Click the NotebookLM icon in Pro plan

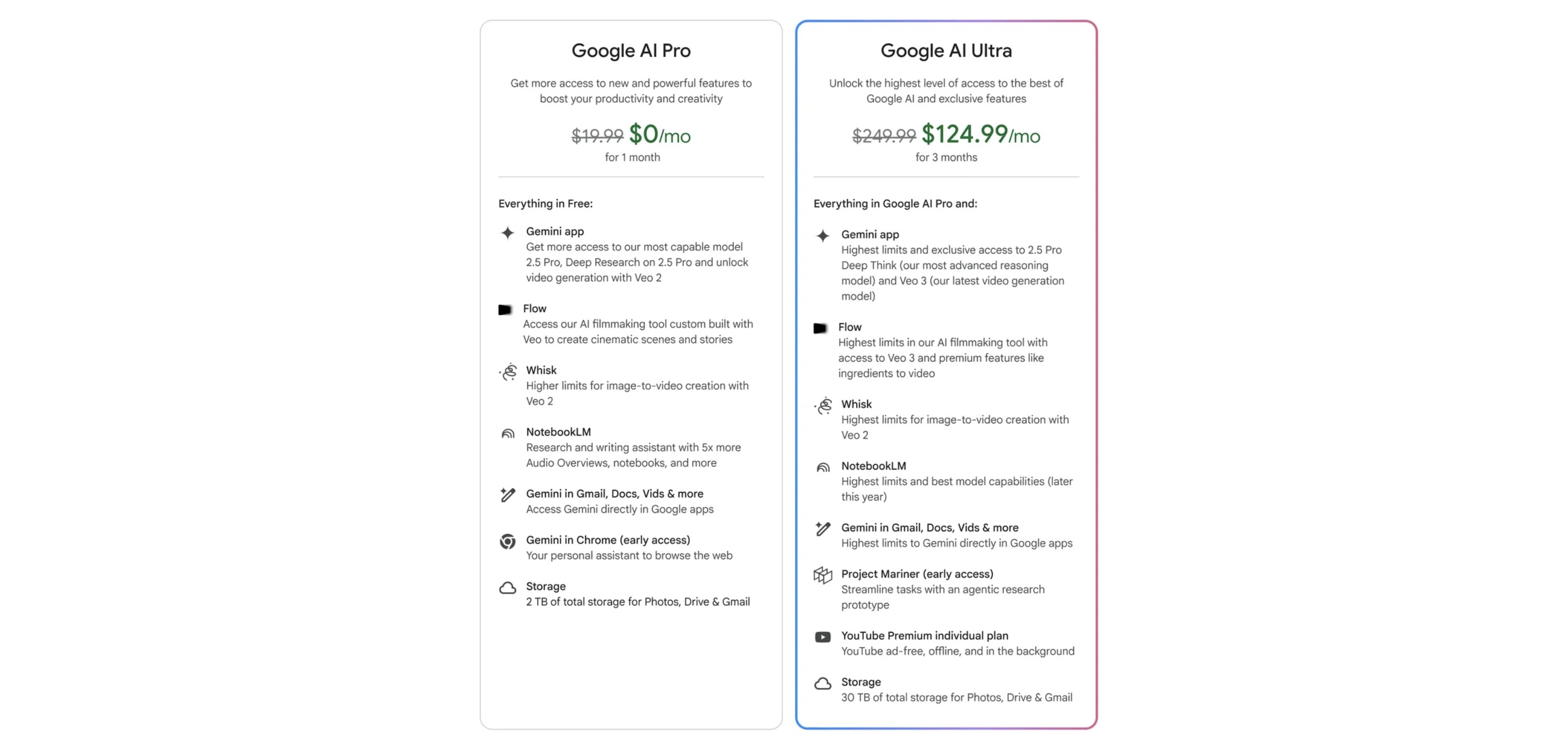(507, 434)
